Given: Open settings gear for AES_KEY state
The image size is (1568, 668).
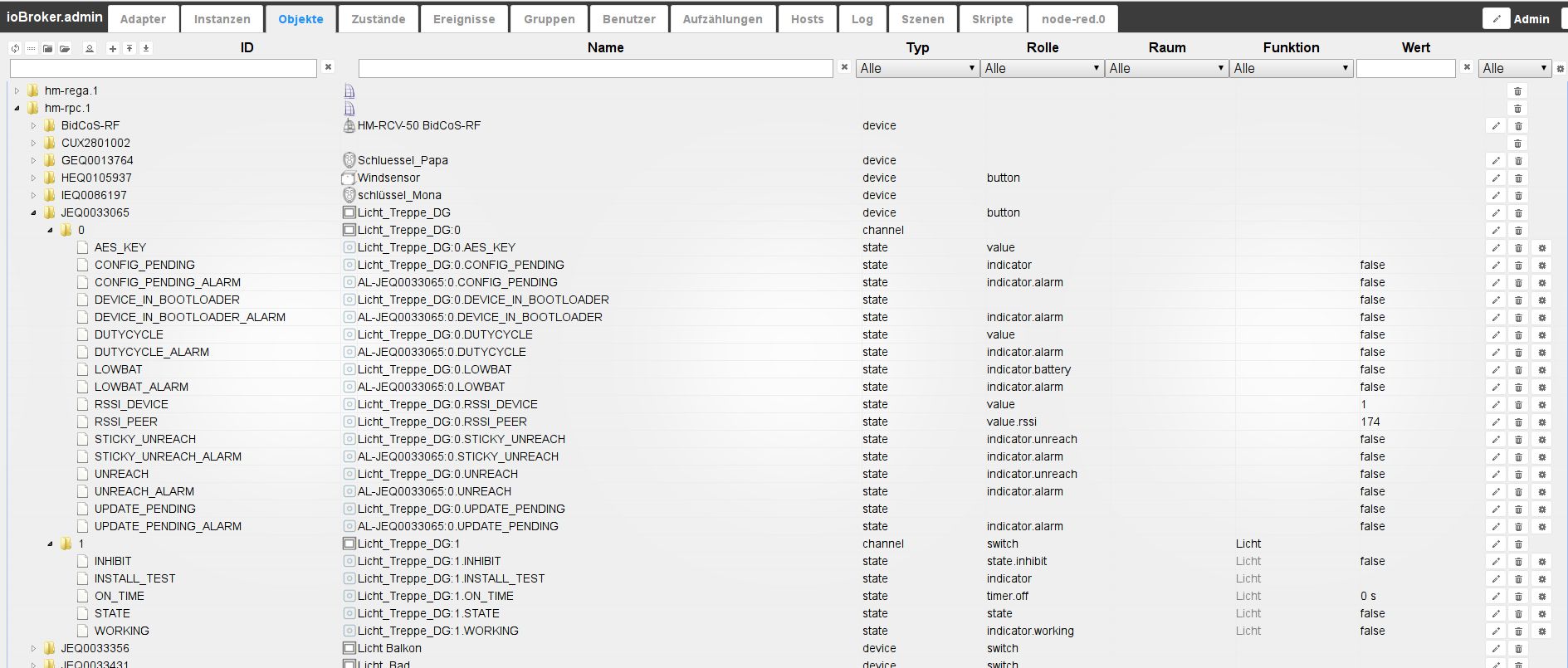Looking at the screenshot, I should (x=1542, y=248).
